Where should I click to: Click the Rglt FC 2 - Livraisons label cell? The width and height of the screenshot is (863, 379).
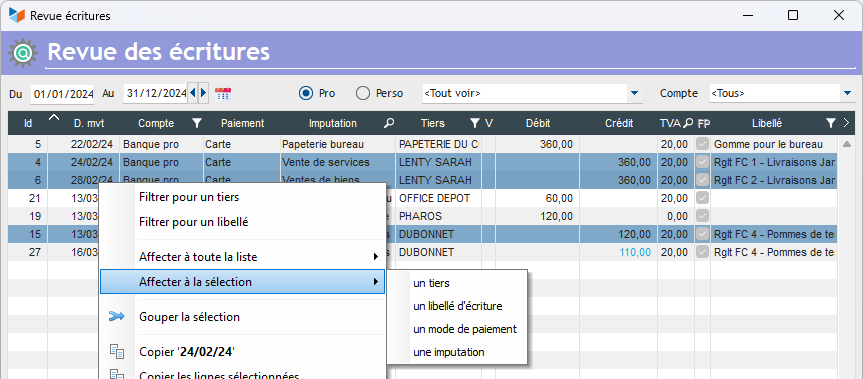click(774, 180)
